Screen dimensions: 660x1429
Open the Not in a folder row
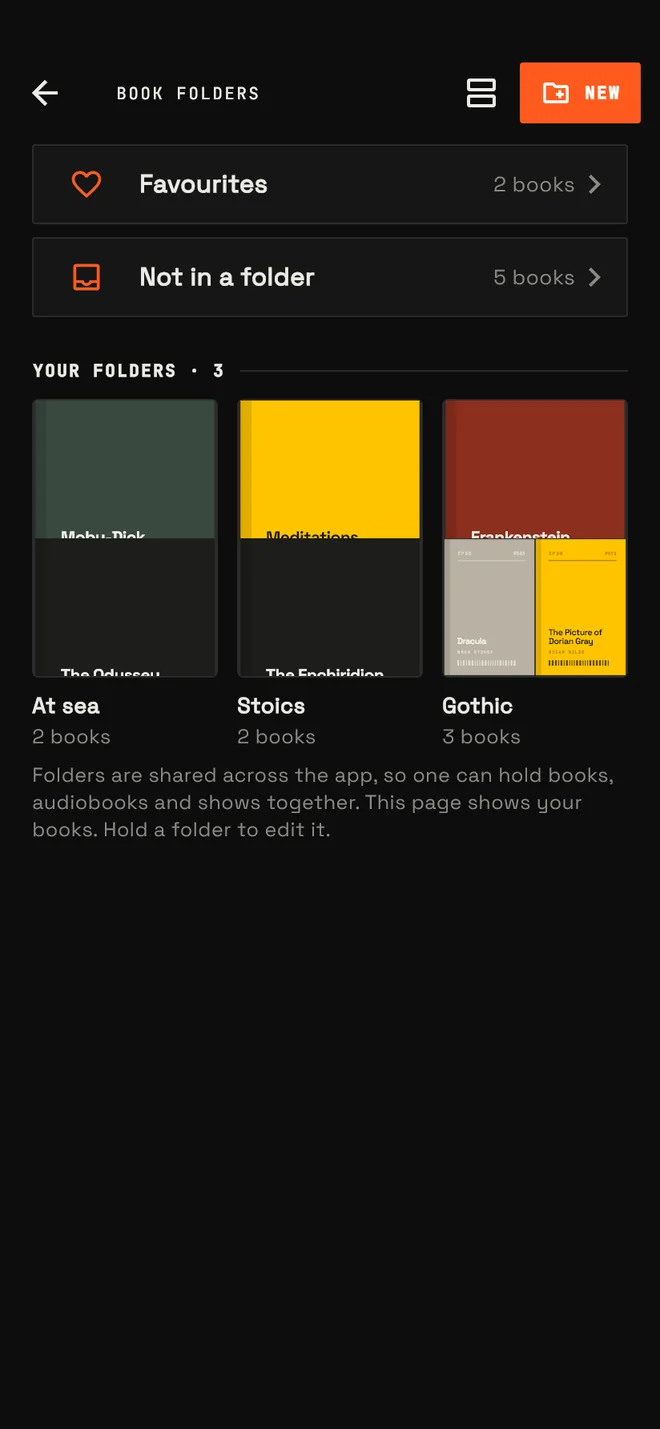coord(330,277)
